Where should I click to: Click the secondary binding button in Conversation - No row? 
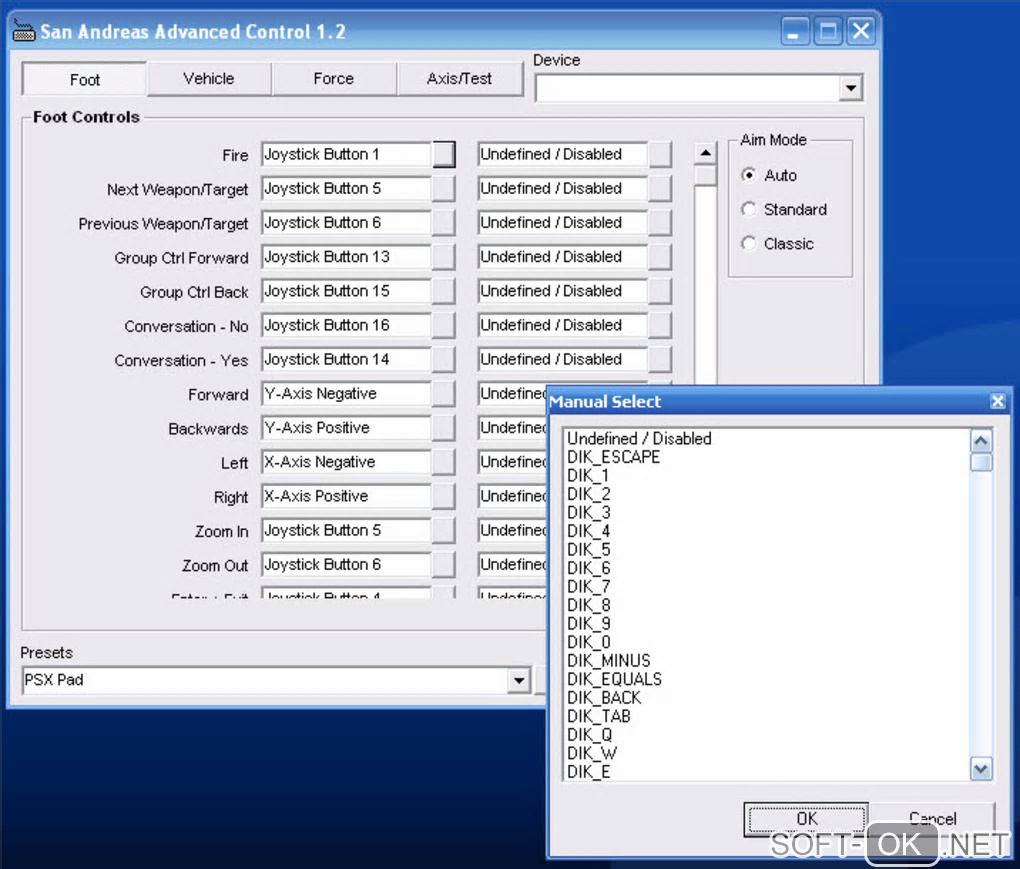tap(660, 325)
